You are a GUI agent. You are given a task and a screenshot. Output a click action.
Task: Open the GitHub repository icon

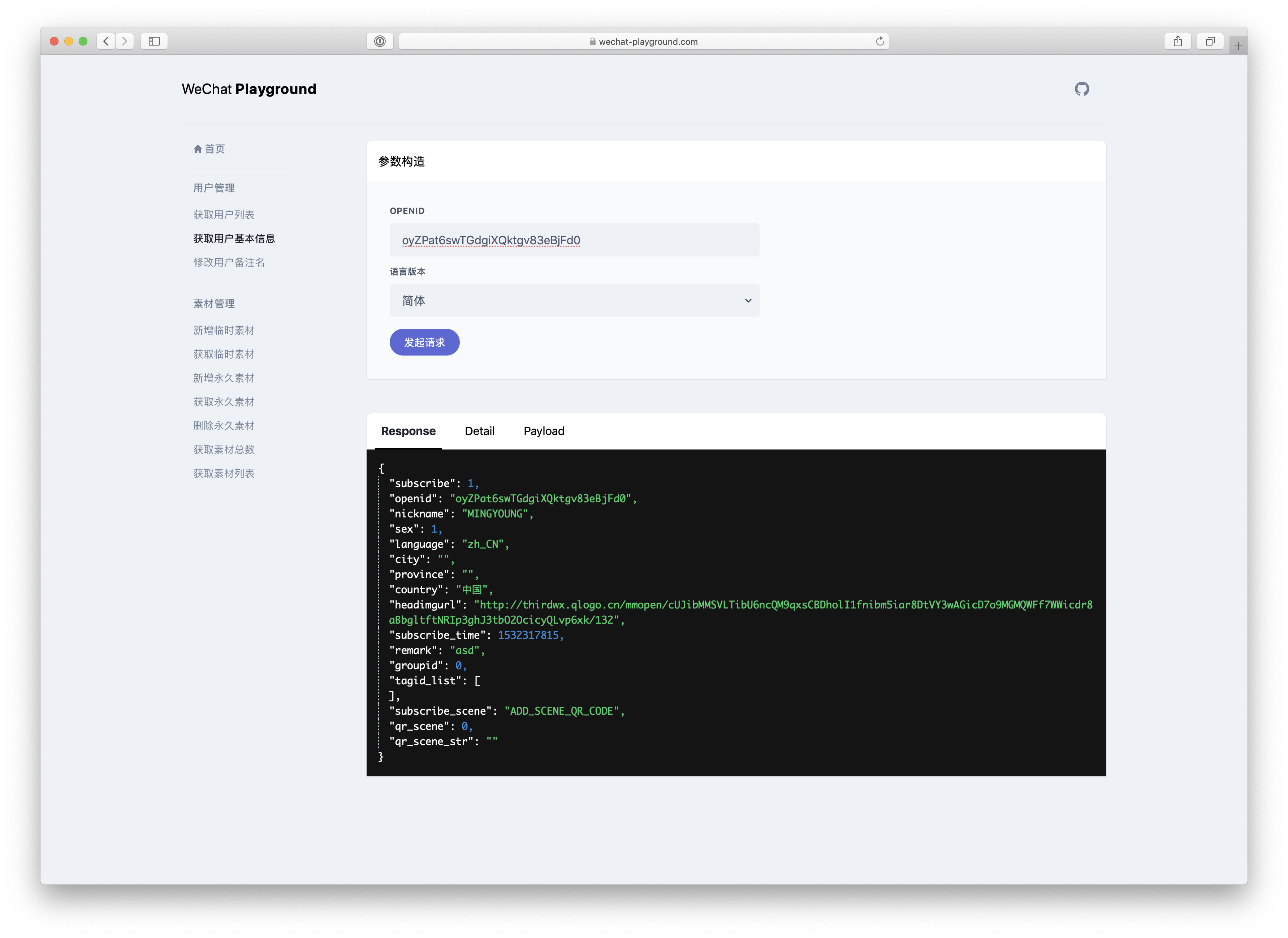coord(1081,89)
